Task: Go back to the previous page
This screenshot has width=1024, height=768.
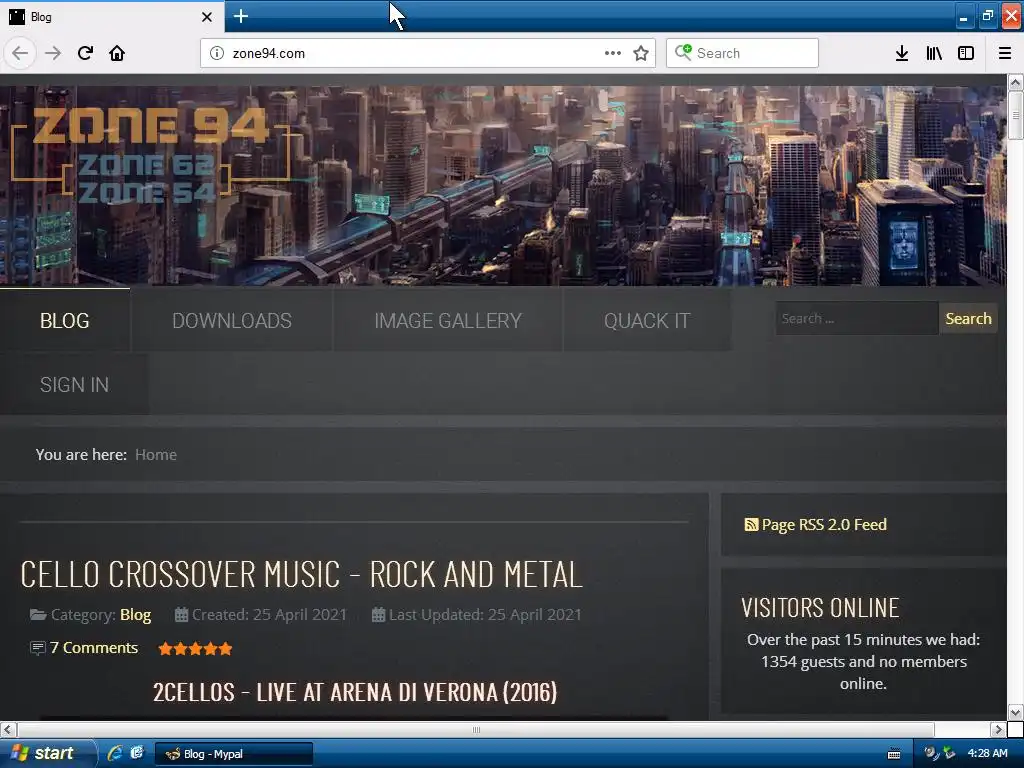Action: pos(20,53)
